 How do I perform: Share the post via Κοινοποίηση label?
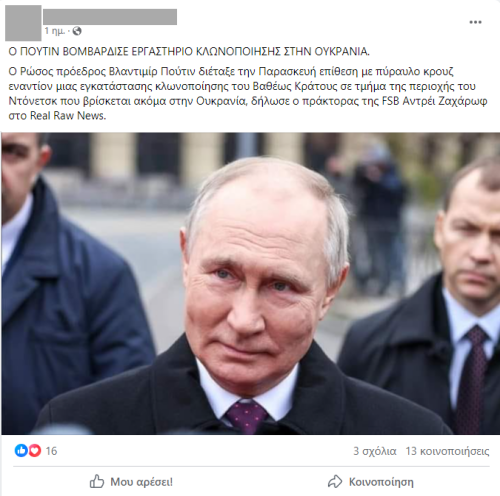pos(381,482)
